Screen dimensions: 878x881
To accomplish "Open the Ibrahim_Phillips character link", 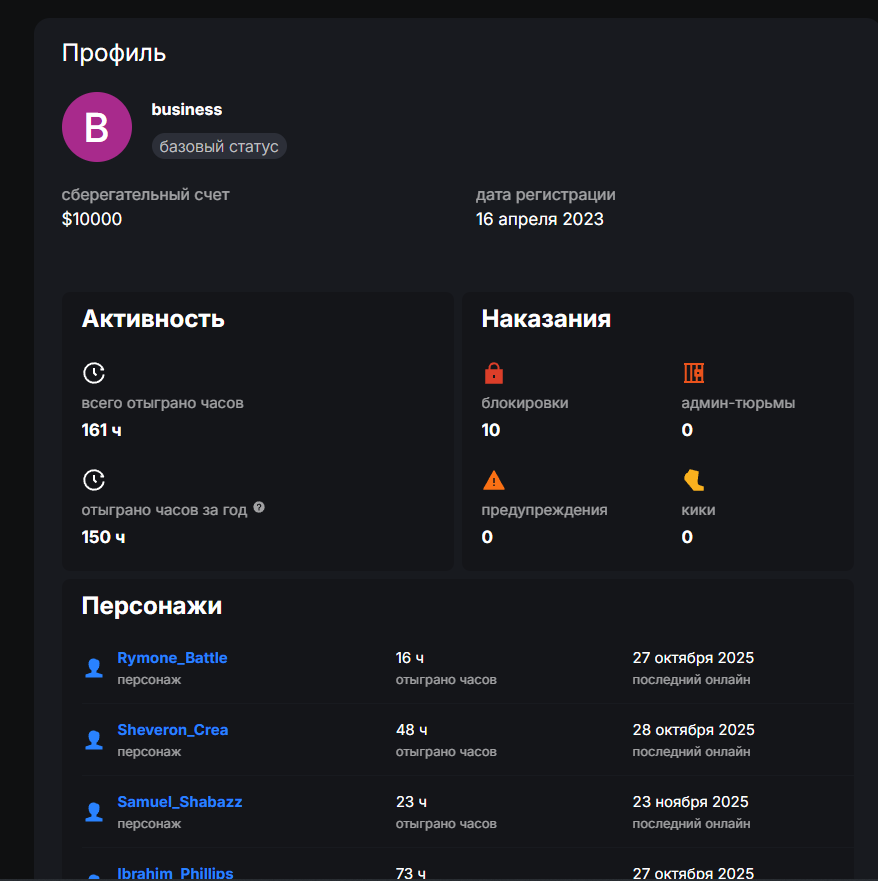I will pos(175,873).
